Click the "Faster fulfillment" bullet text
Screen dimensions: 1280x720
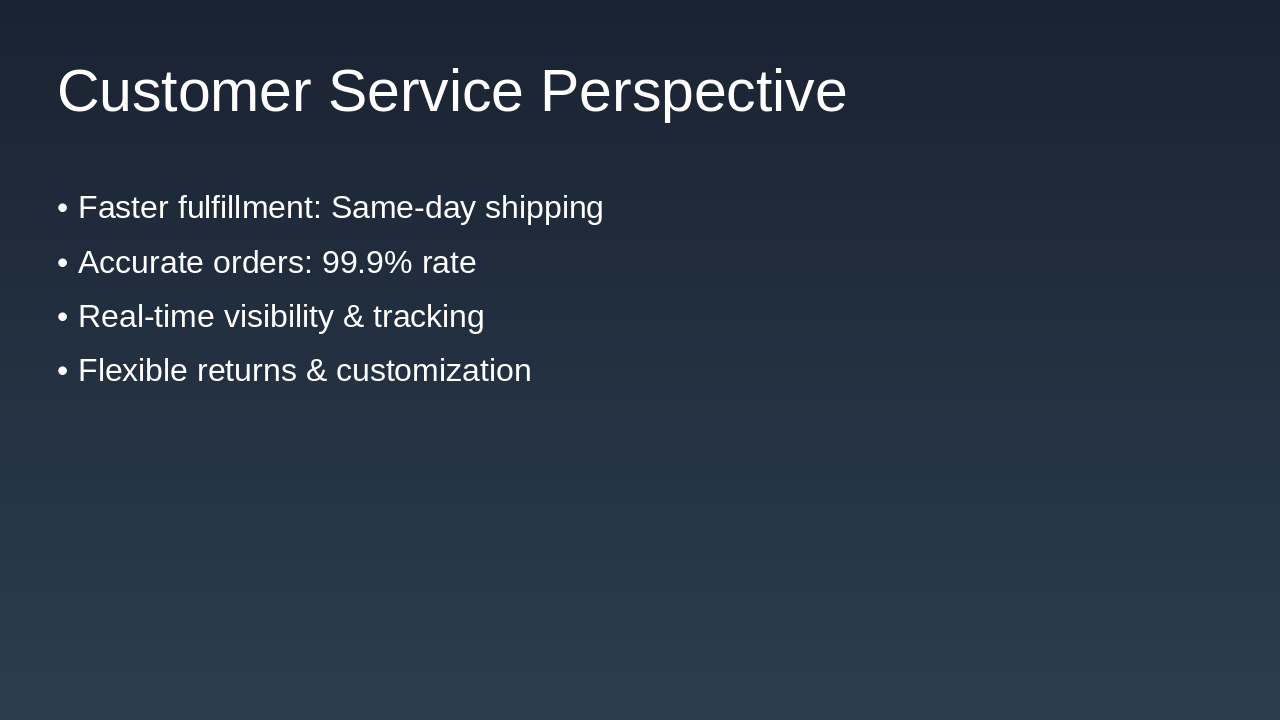coord(199,208)
